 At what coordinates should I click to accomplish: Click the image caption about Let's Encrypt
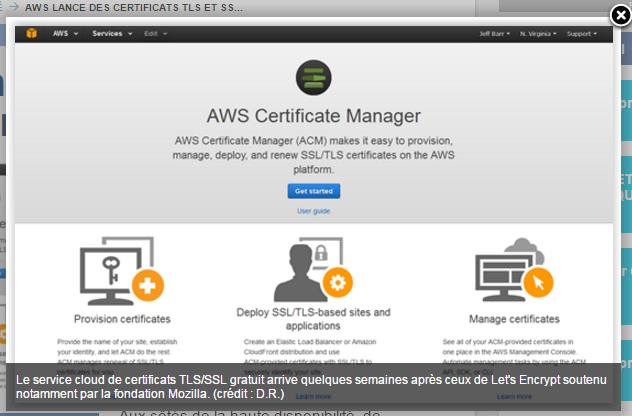[311, 387]
